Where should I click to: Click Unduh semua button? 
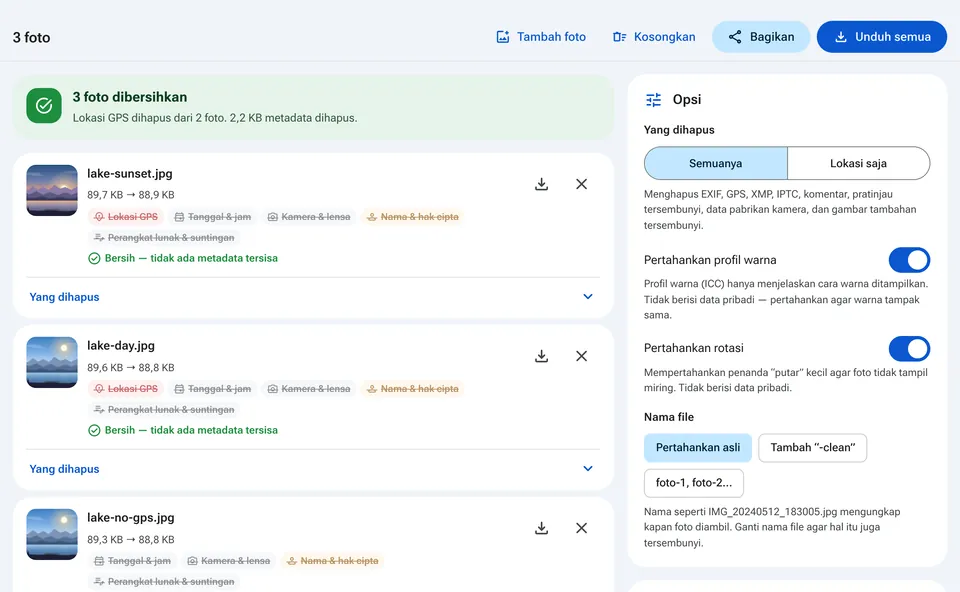(882, 37)
